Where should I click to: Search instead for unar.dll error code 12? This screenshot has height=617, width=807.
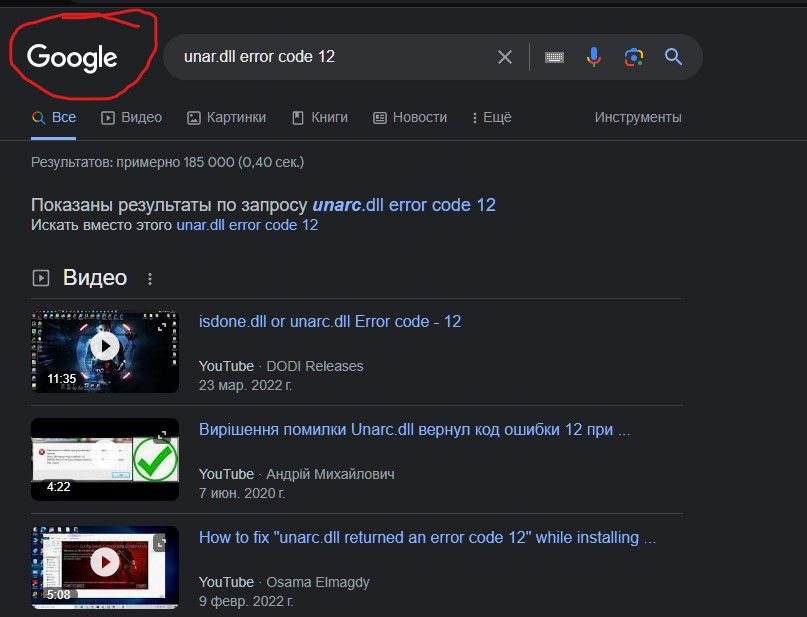click(x=247, y=225)
